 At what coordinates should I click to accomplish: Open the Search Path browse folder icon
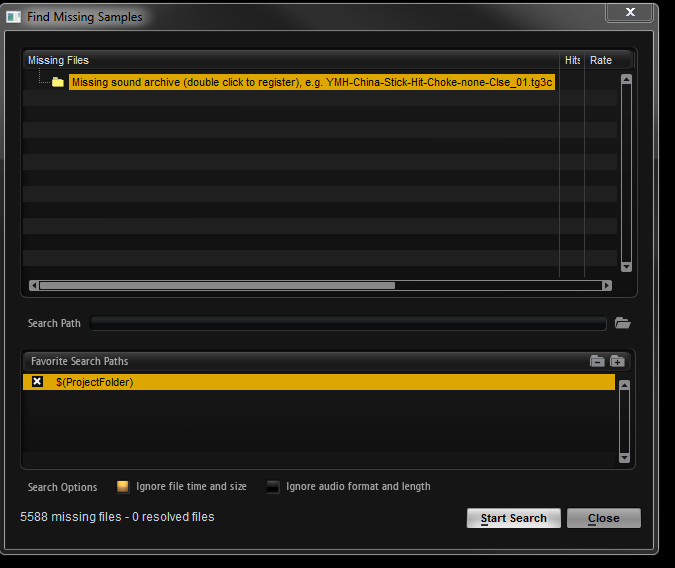(622, 323)
